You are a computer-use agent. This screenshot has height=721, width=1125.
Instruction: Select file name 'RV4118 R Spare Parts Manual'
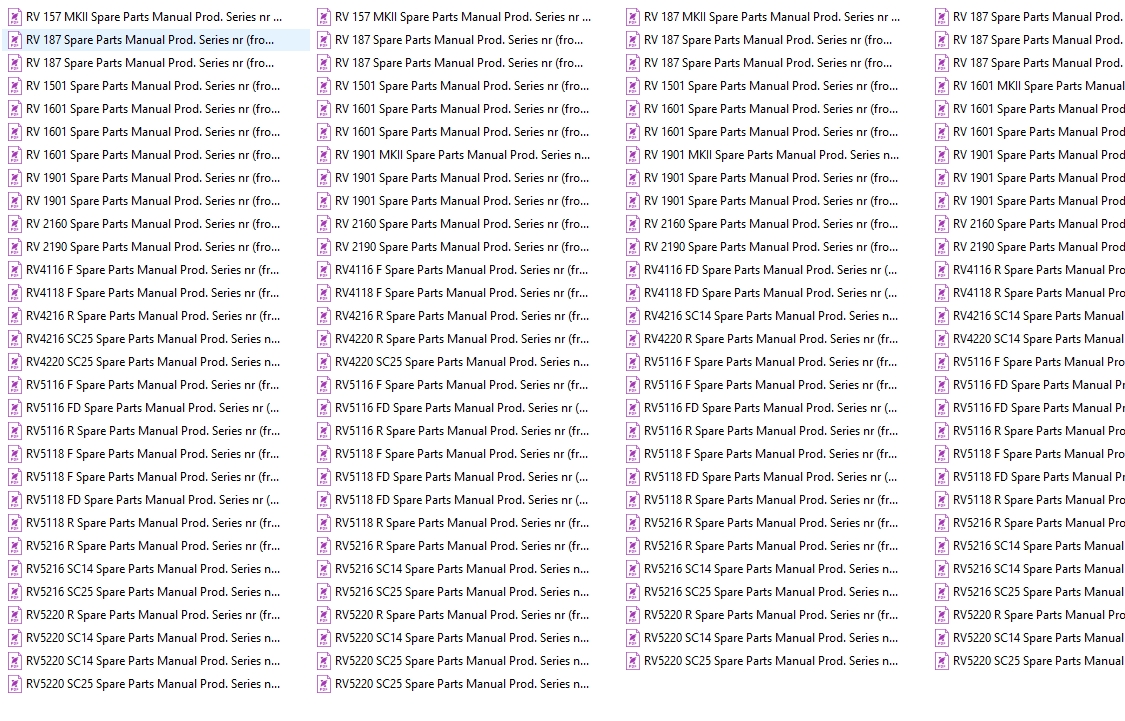[x=1038, y=293]
